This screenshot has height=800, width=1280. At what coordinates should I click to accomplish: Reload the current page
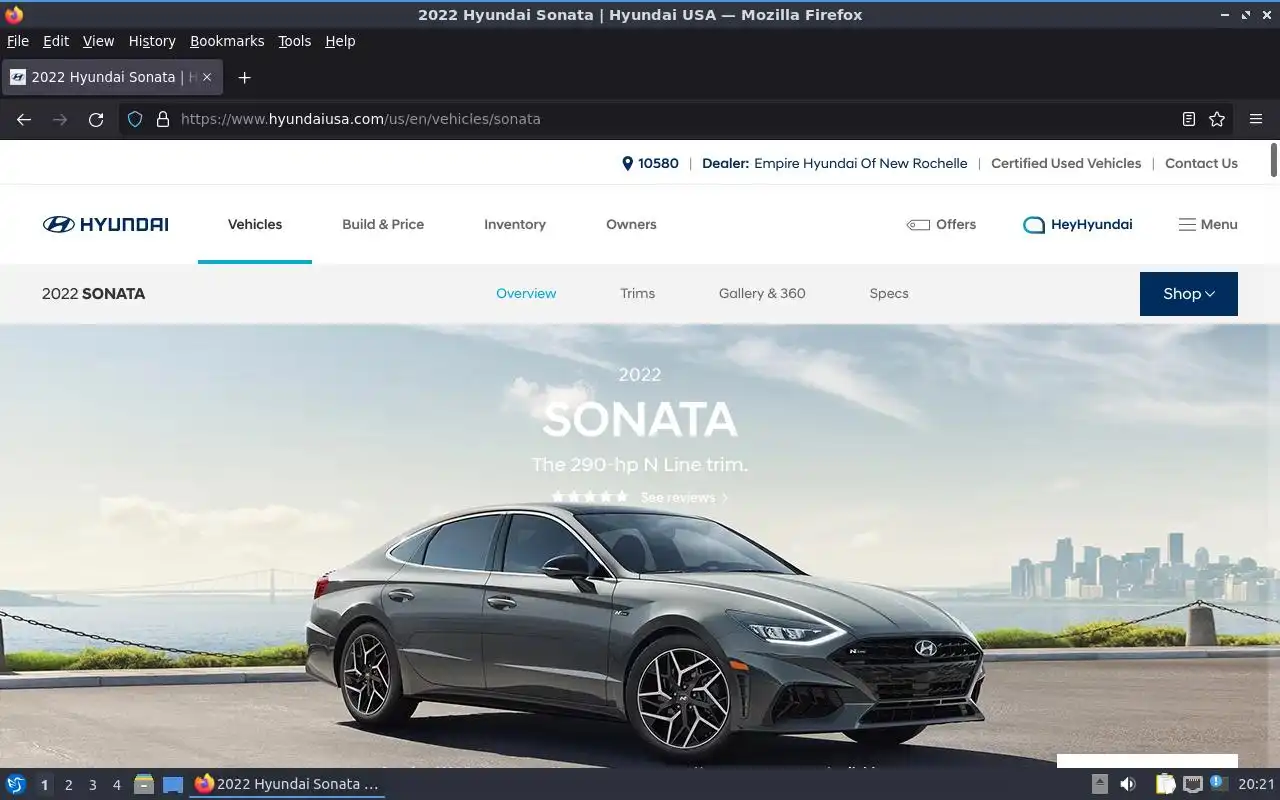pyautogui.click(x=96, y=119)
